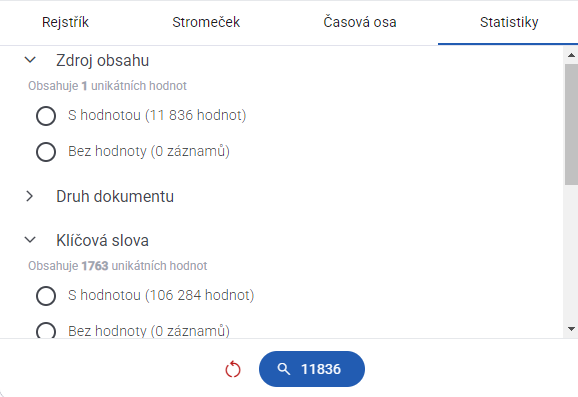This screenshot has height=397, width=578.
Task: Click the scrollbar up arrow
Action: [571, 55]
